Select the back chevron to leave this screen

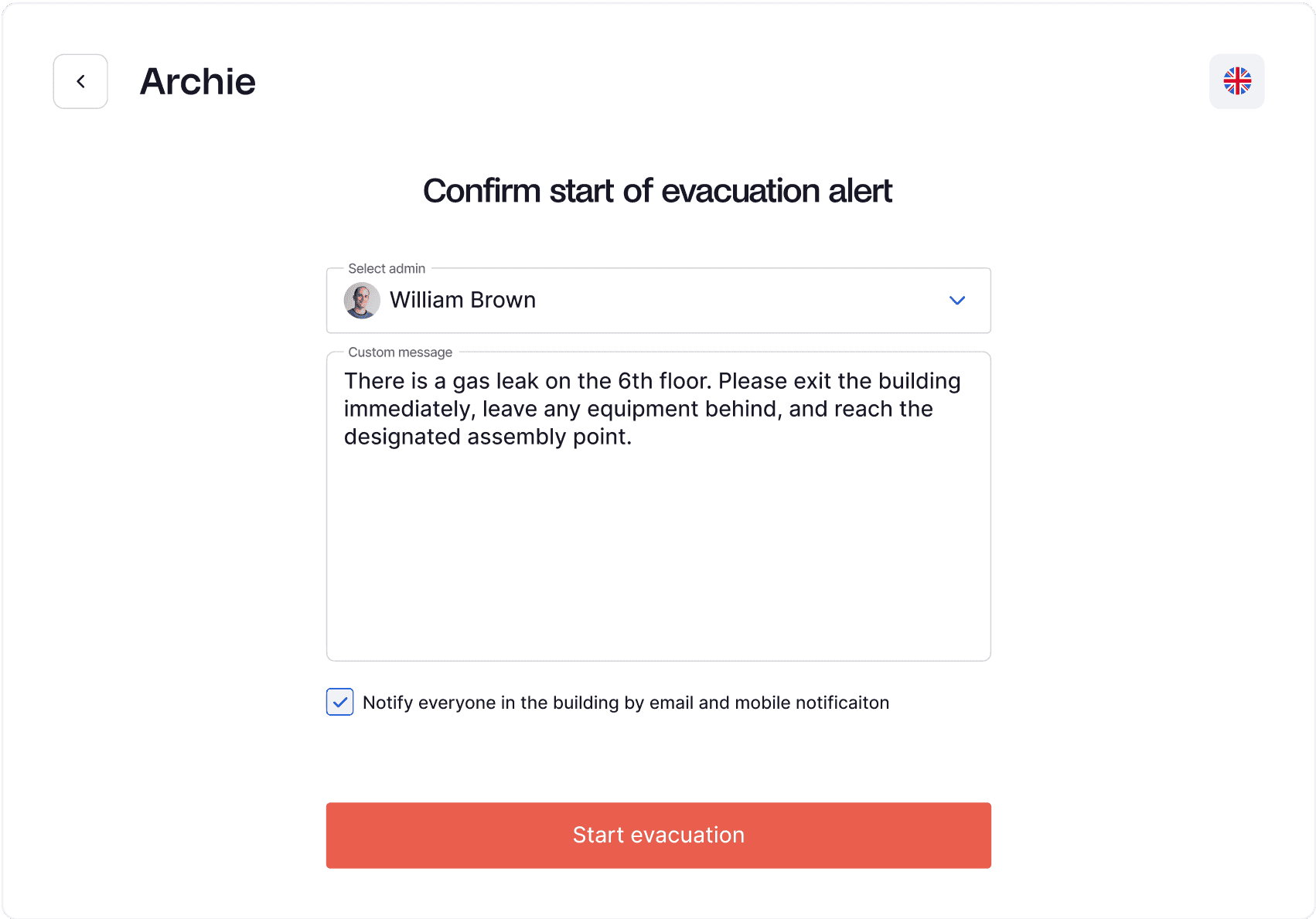(80, 81)
